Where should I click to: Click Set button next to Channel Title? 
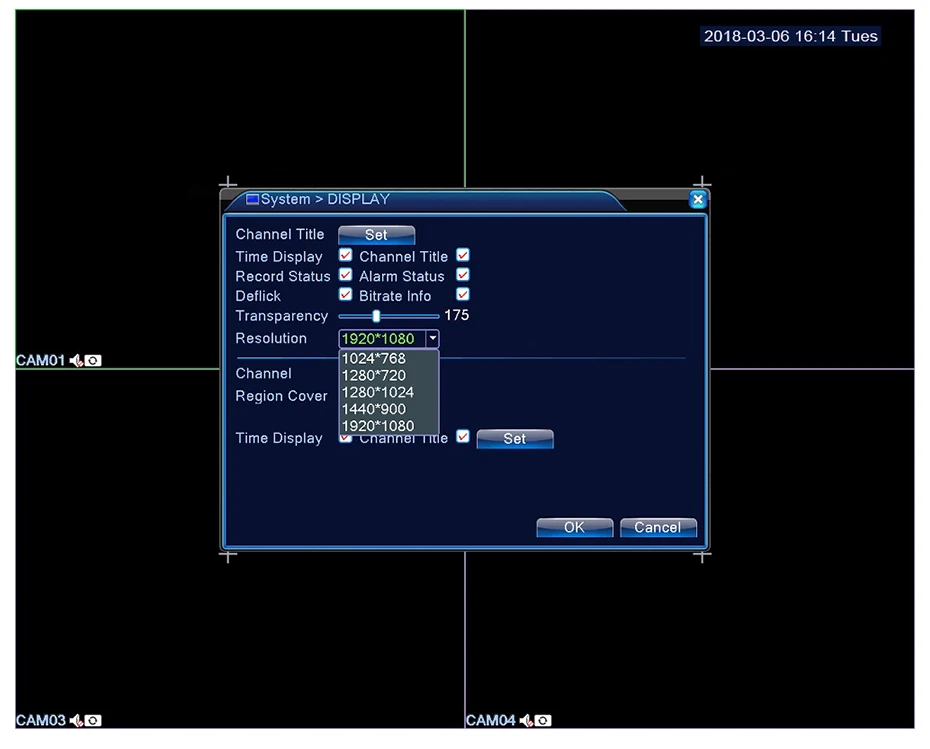click(x=376, y=235)
